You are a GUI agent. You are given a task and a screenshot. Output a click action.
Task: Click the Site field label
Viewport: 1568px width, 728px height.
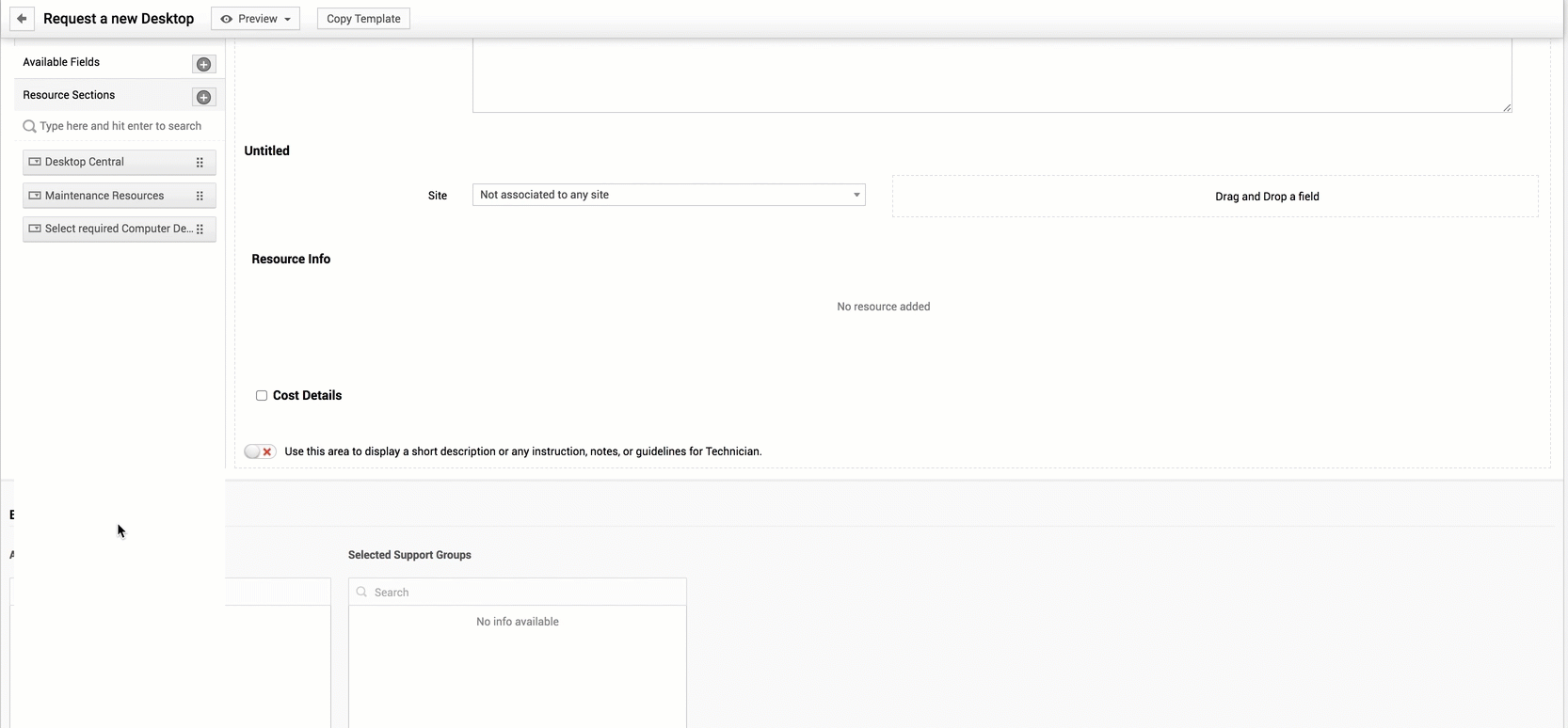pos(438,196)
